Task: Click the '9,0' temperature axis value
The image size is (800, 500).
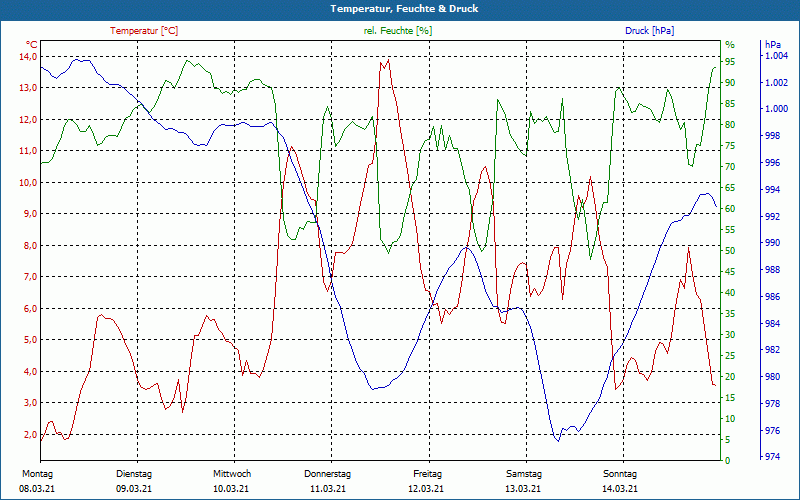Action: pyautogui.click(x=30, y=214)
